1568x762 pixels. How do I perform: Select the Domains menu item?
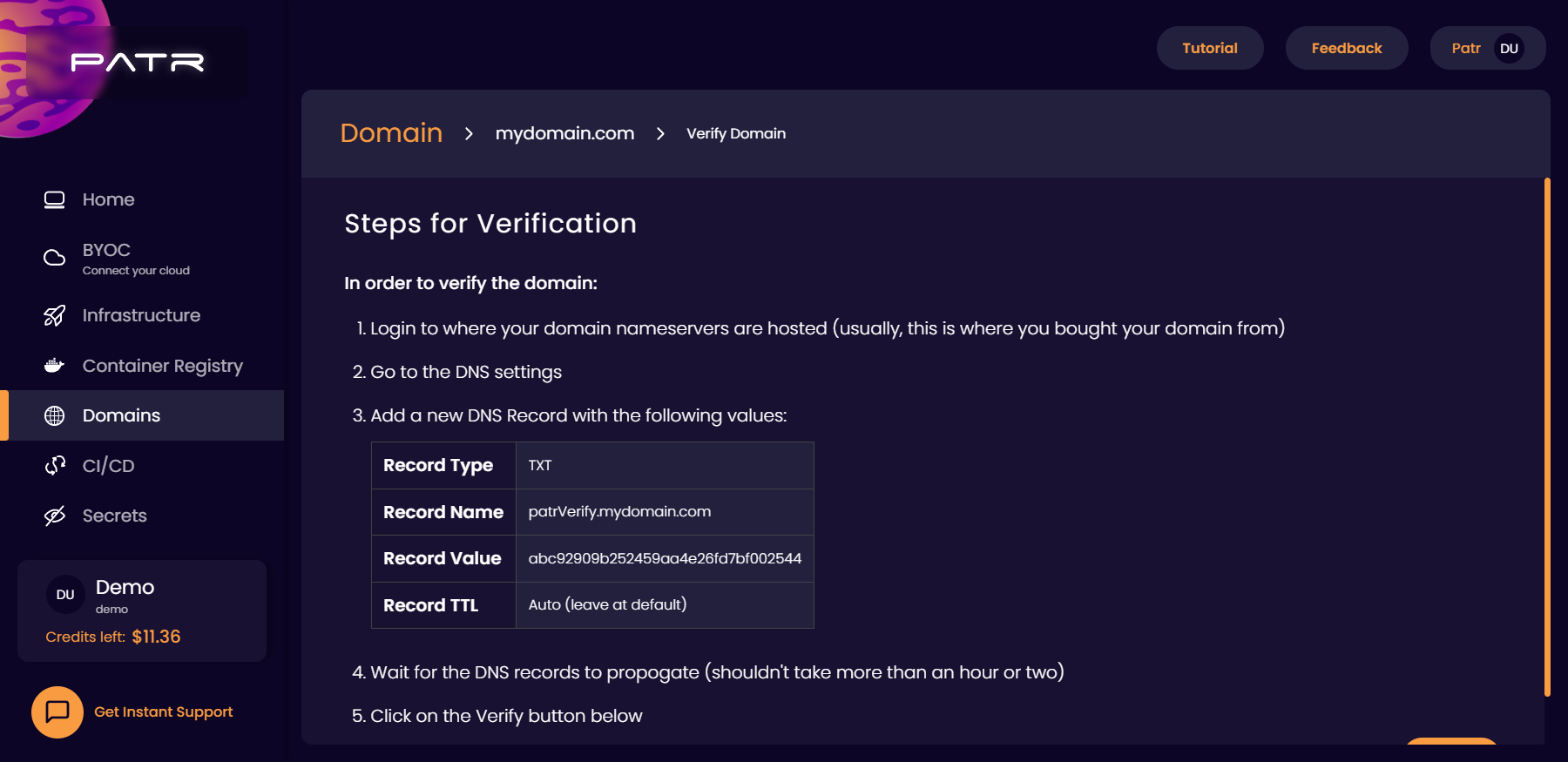(x=142, y=415)
